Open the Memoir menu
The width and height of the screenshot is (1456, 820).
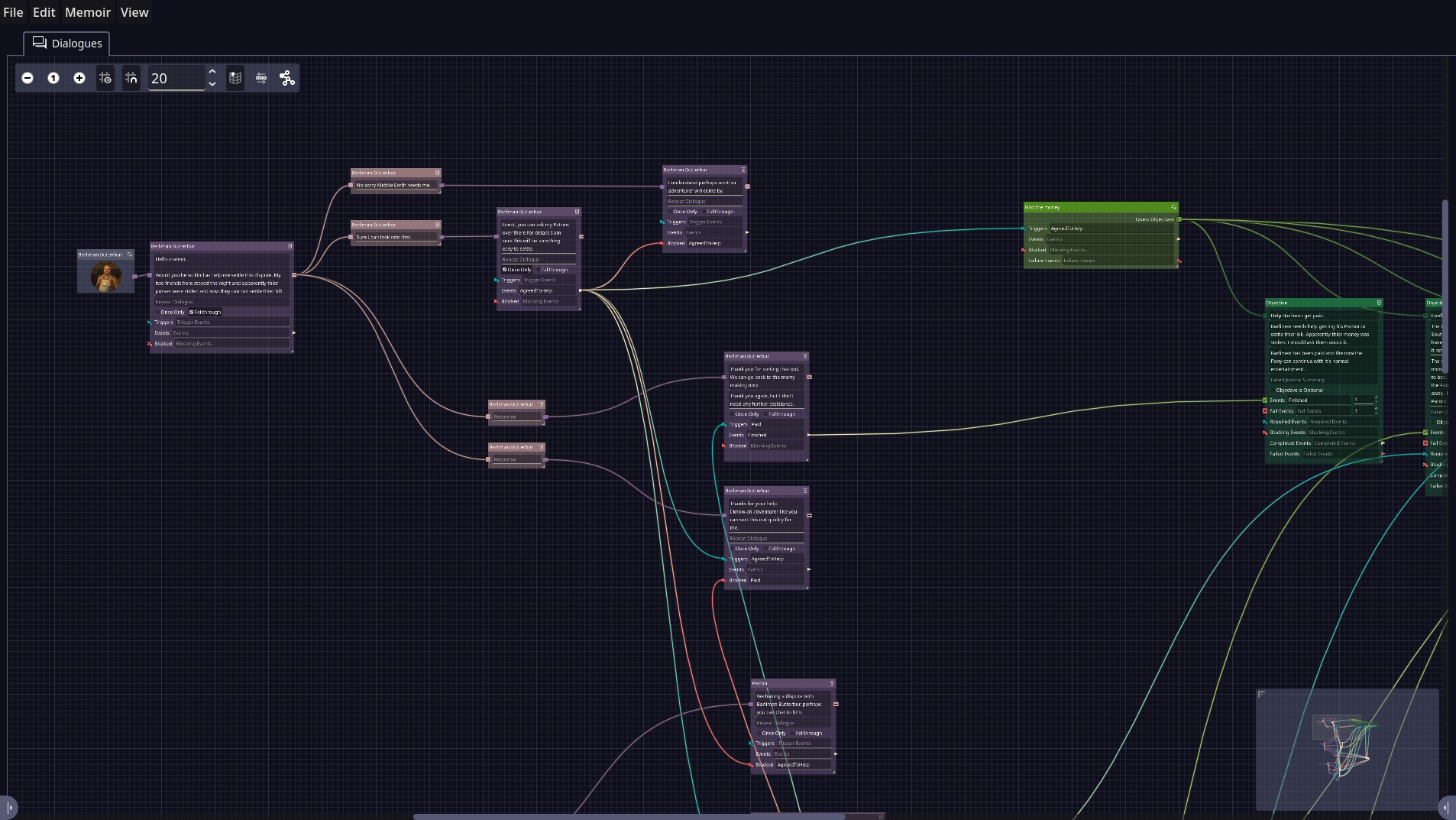[x=88, y=12]
